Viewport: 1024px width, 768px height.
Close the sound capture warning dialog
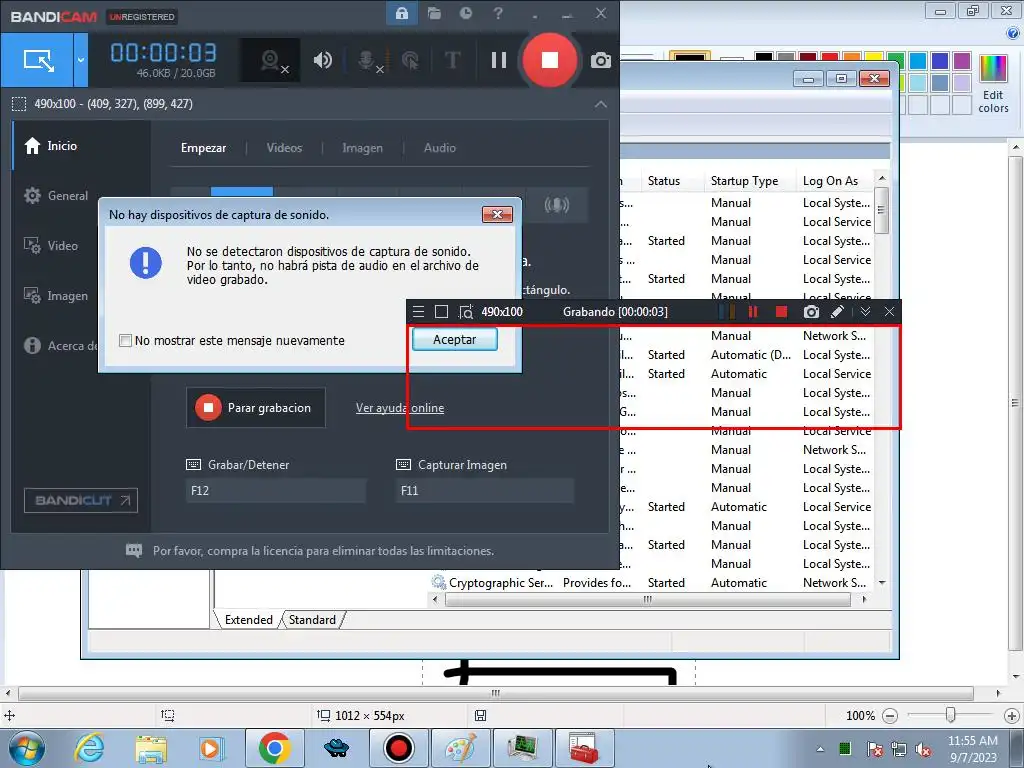tap(497, 215)
